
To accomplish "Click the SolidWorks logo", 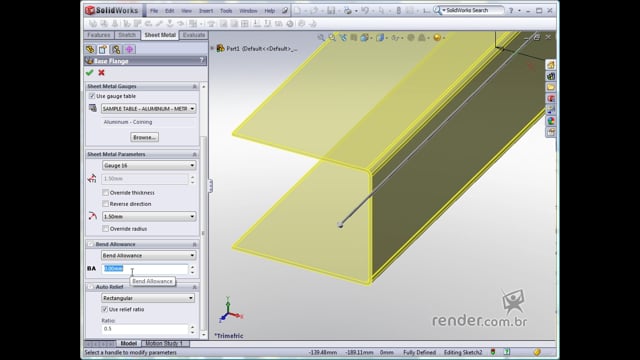I will point(112,10).
